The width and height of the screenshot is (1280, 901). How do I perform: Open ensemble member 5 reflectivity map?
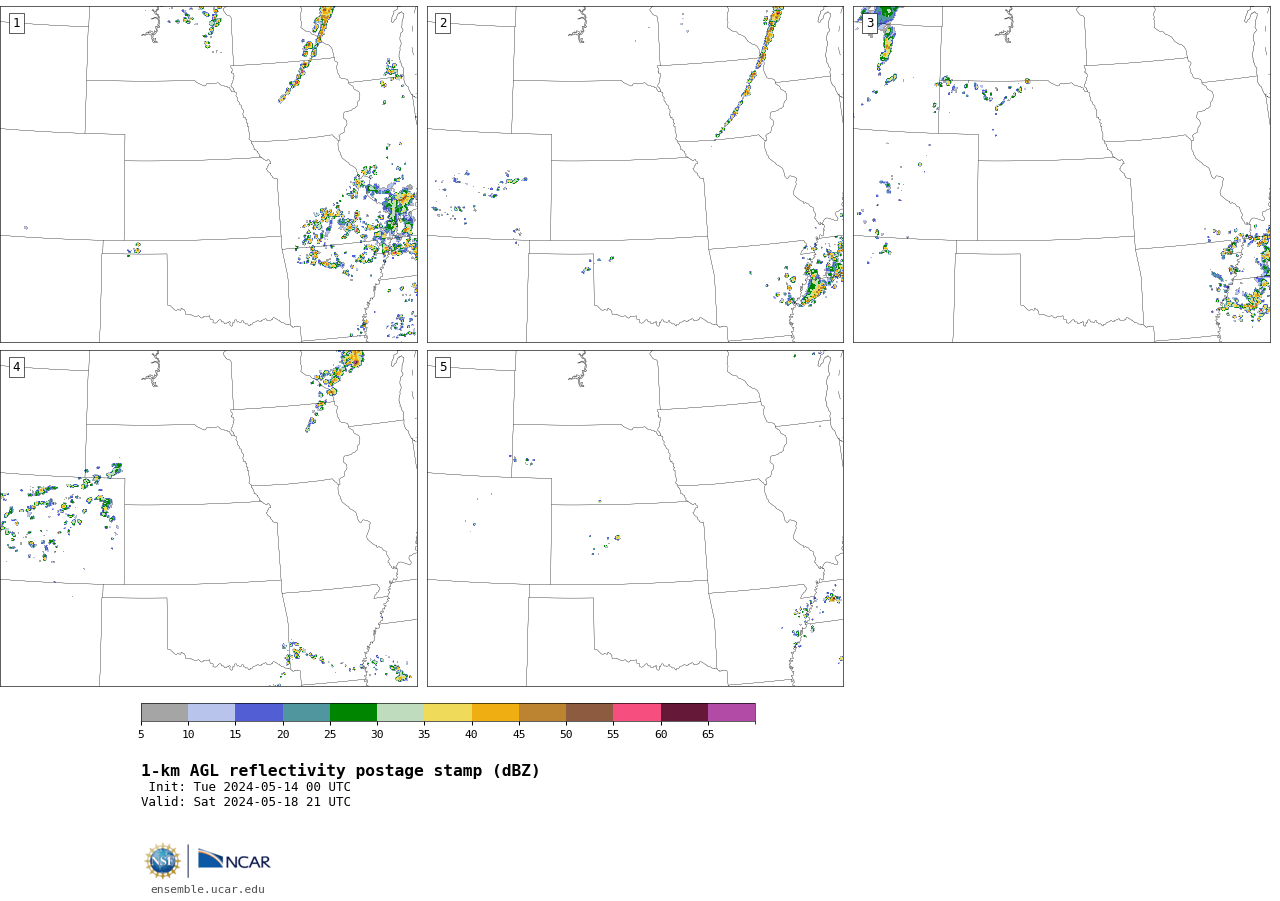[635, 518]
